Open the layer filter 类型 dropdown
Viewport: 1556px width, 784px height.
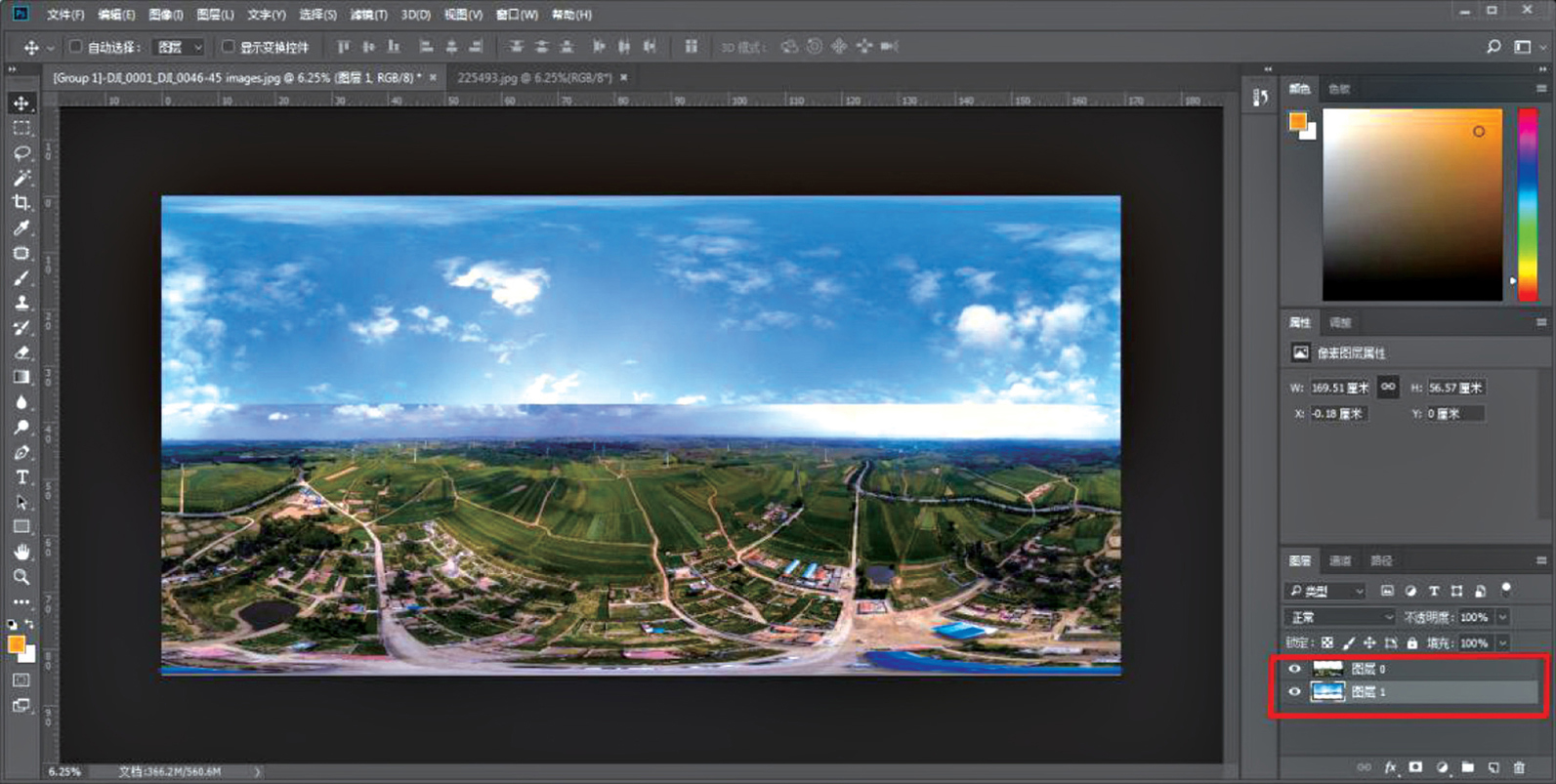click(1325, 591)
